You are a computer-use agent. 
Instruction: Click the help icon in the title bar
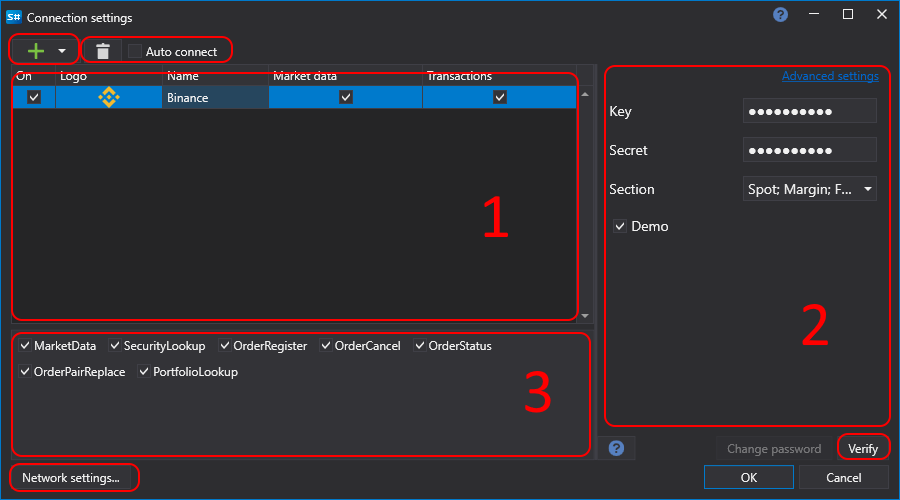click(780, 14)
